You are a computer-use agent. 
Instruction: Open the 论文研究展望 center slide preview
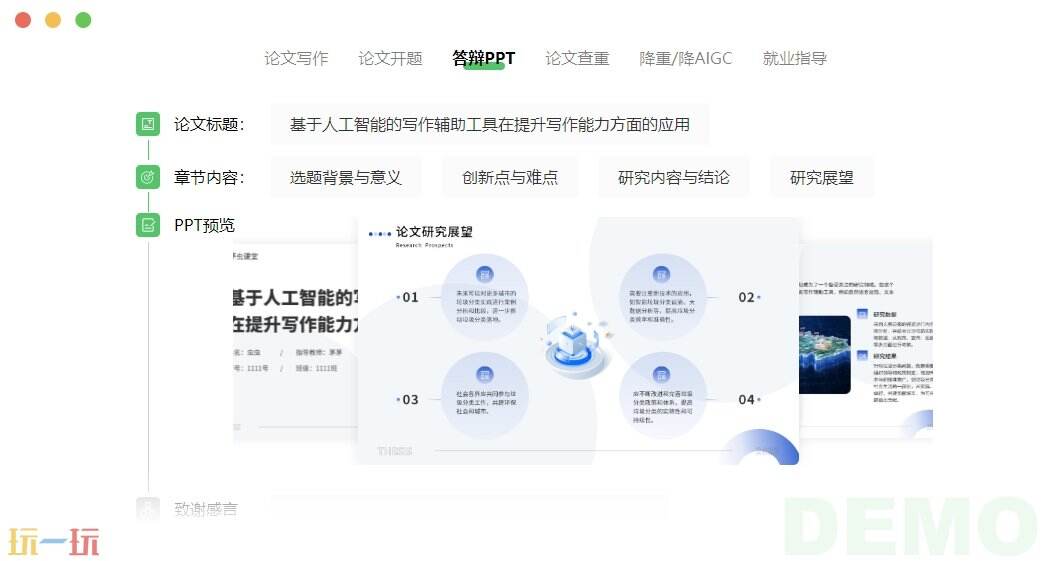(578, 341)
